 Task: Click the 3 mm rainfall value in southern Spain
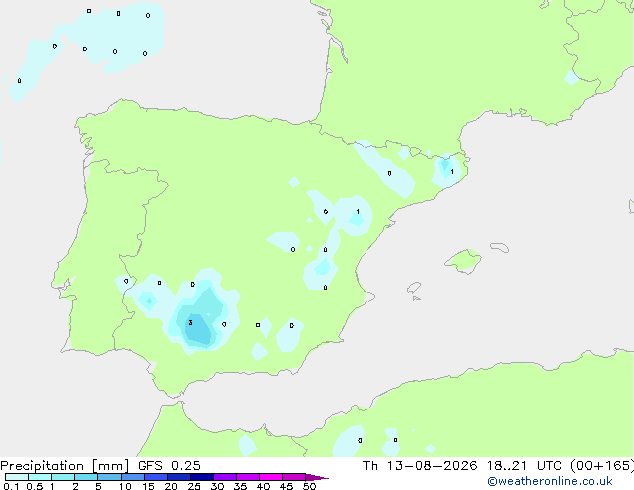190,323
